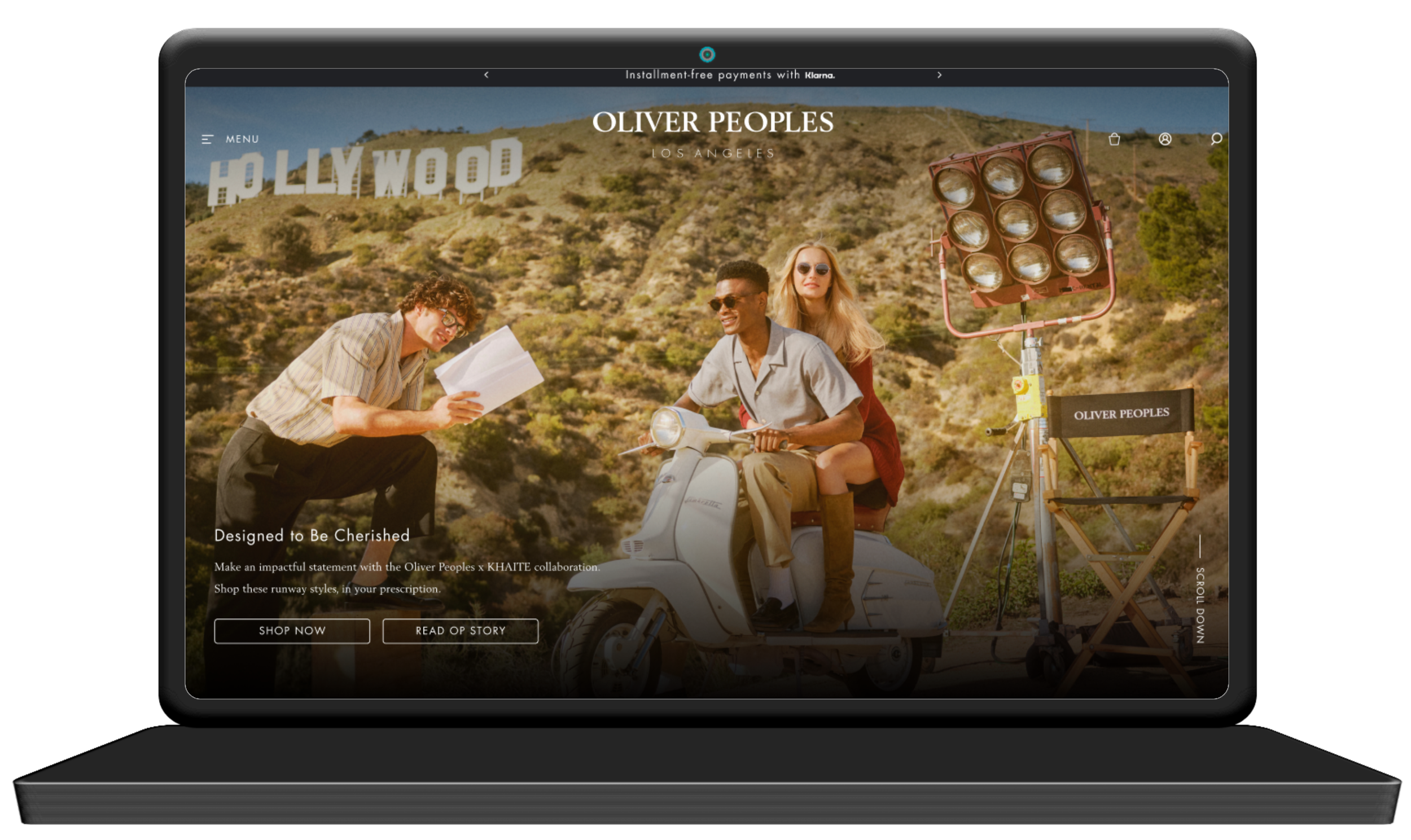Click 'Shop these runway styles' text line
The image size is (1411, 840).
327,589
